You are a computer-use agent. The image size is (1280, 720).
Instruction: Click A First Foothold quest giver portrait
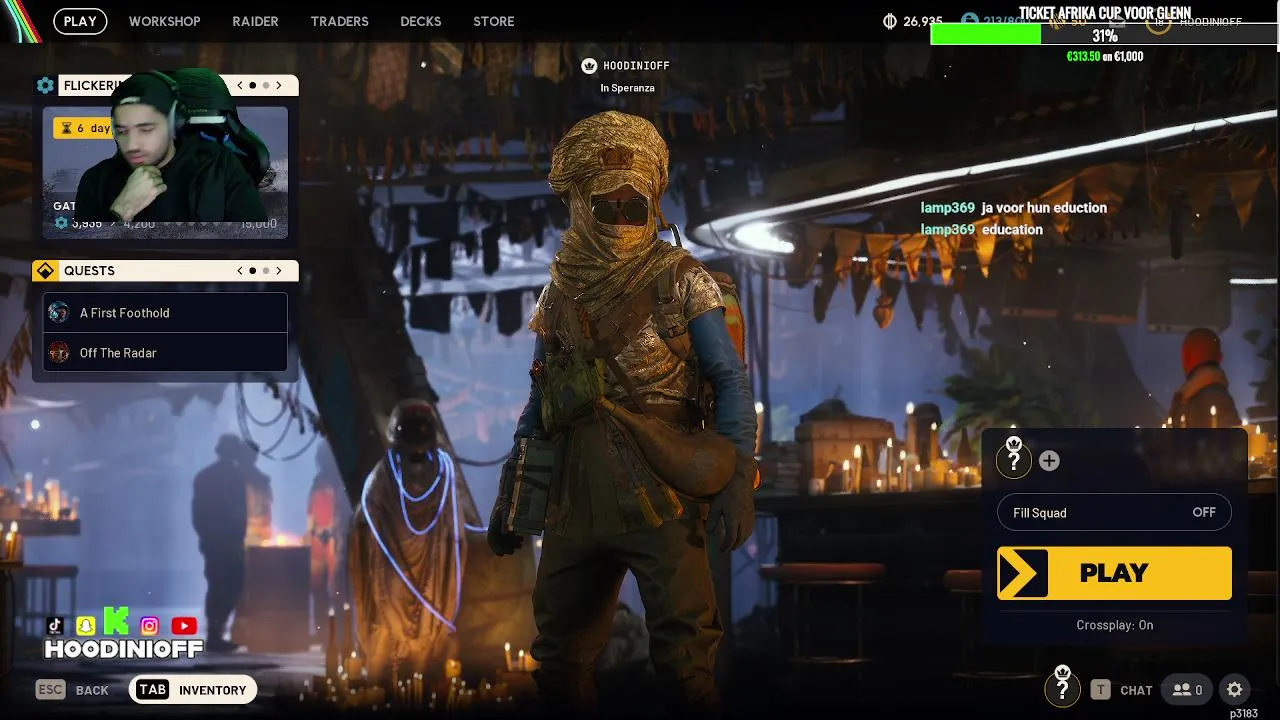tap(59, 313)
